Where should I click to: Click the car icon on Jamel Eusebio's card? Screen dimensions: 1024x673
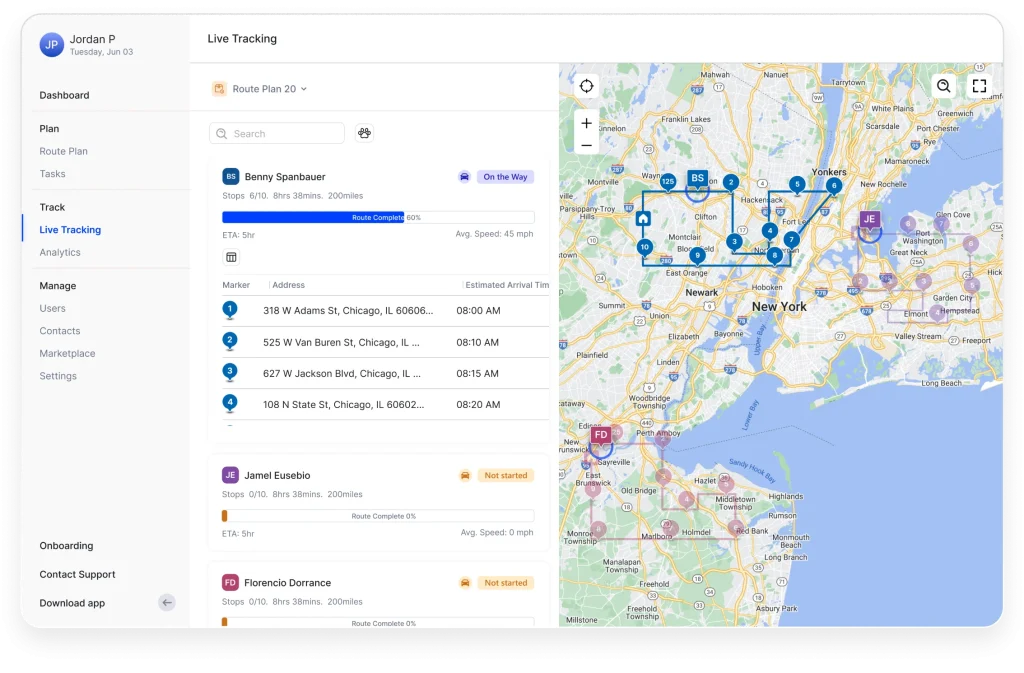point(465,475)
